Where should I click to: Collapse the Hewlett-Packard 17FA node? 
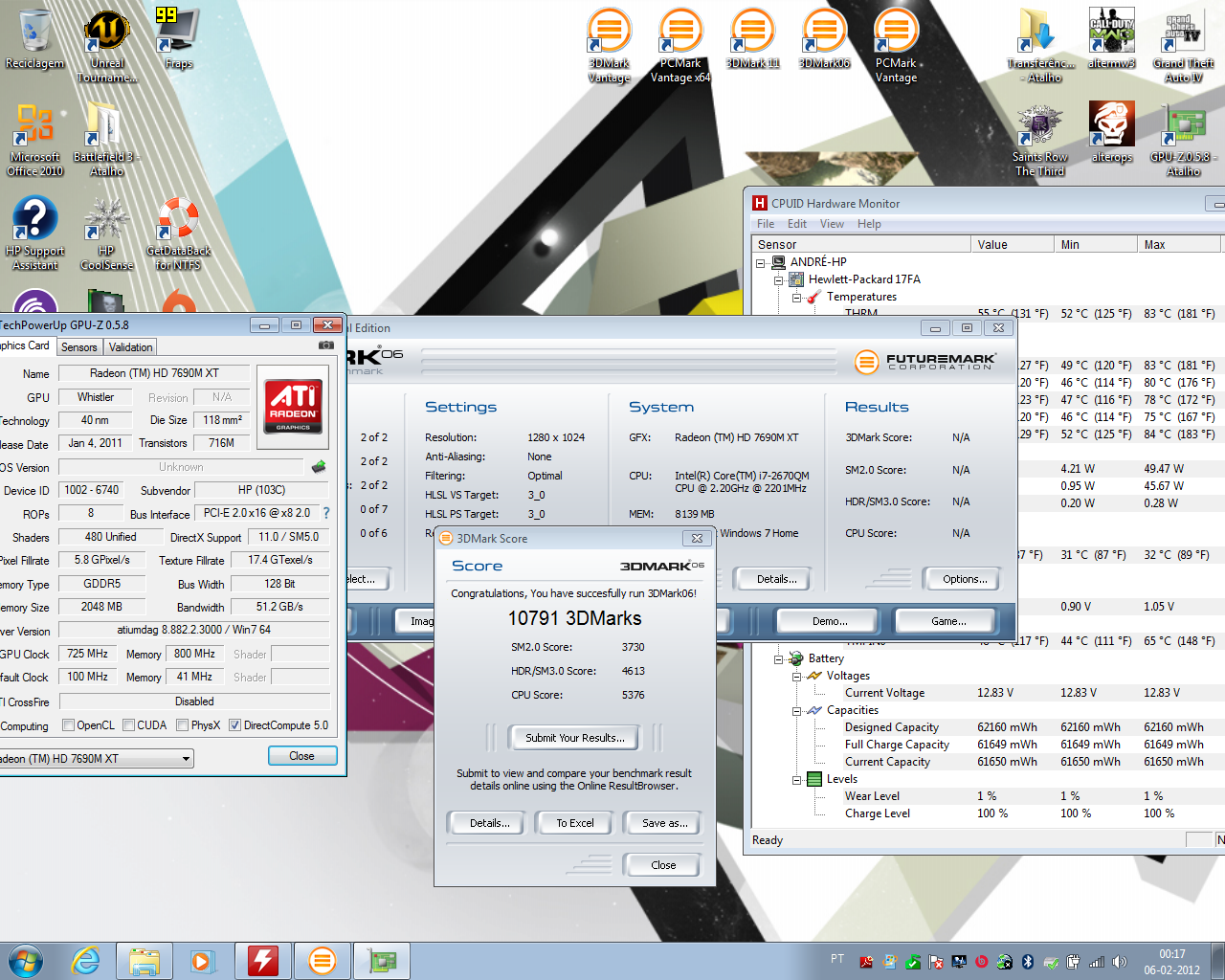[779, 280]
